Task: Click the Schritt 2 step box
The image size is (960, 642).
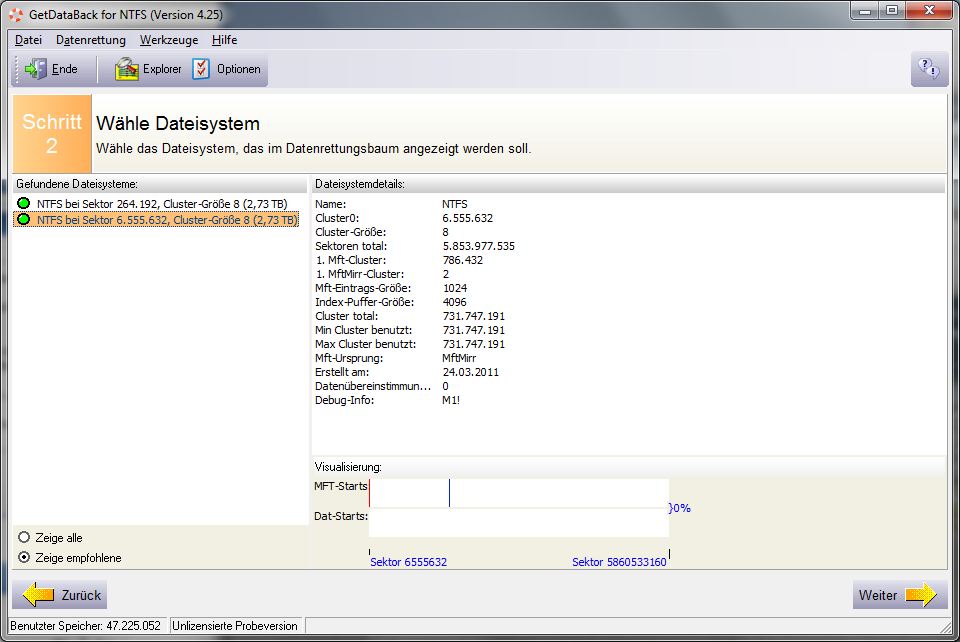Action: pyautogui.click(x=52, y=133)
